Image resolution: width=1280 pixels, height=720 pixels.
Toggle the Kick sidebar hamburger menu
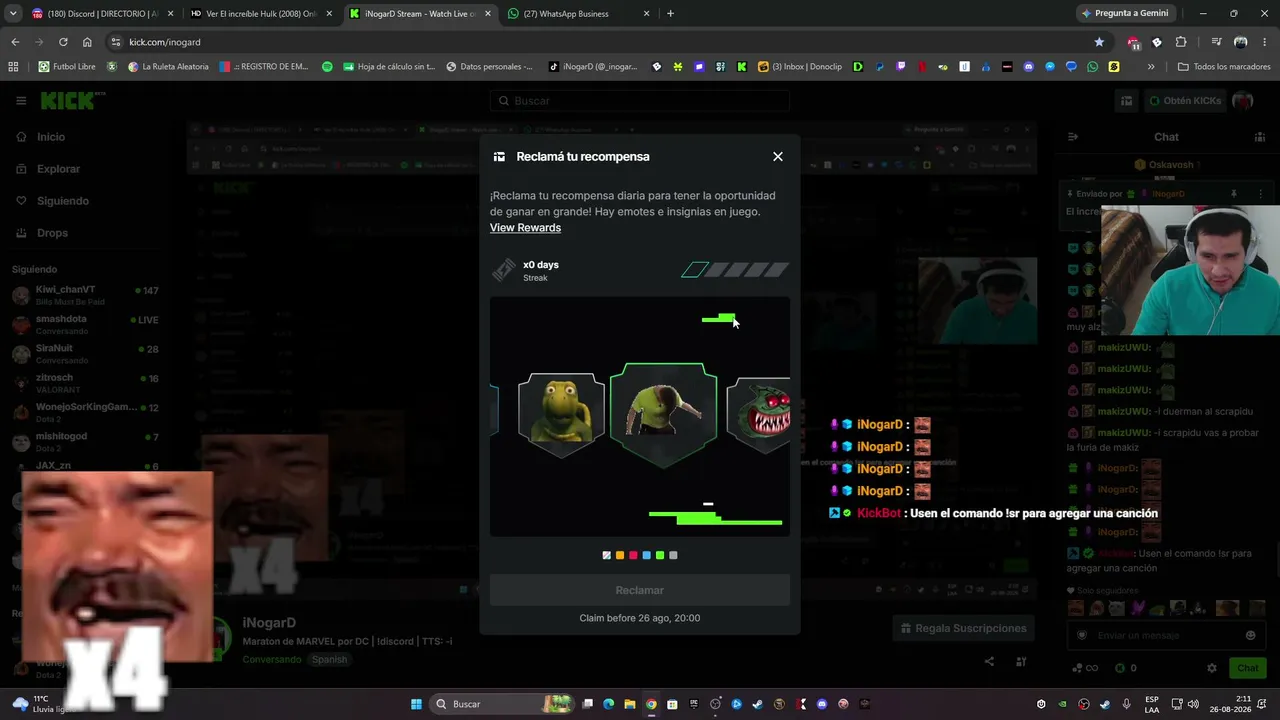point(21,101)
